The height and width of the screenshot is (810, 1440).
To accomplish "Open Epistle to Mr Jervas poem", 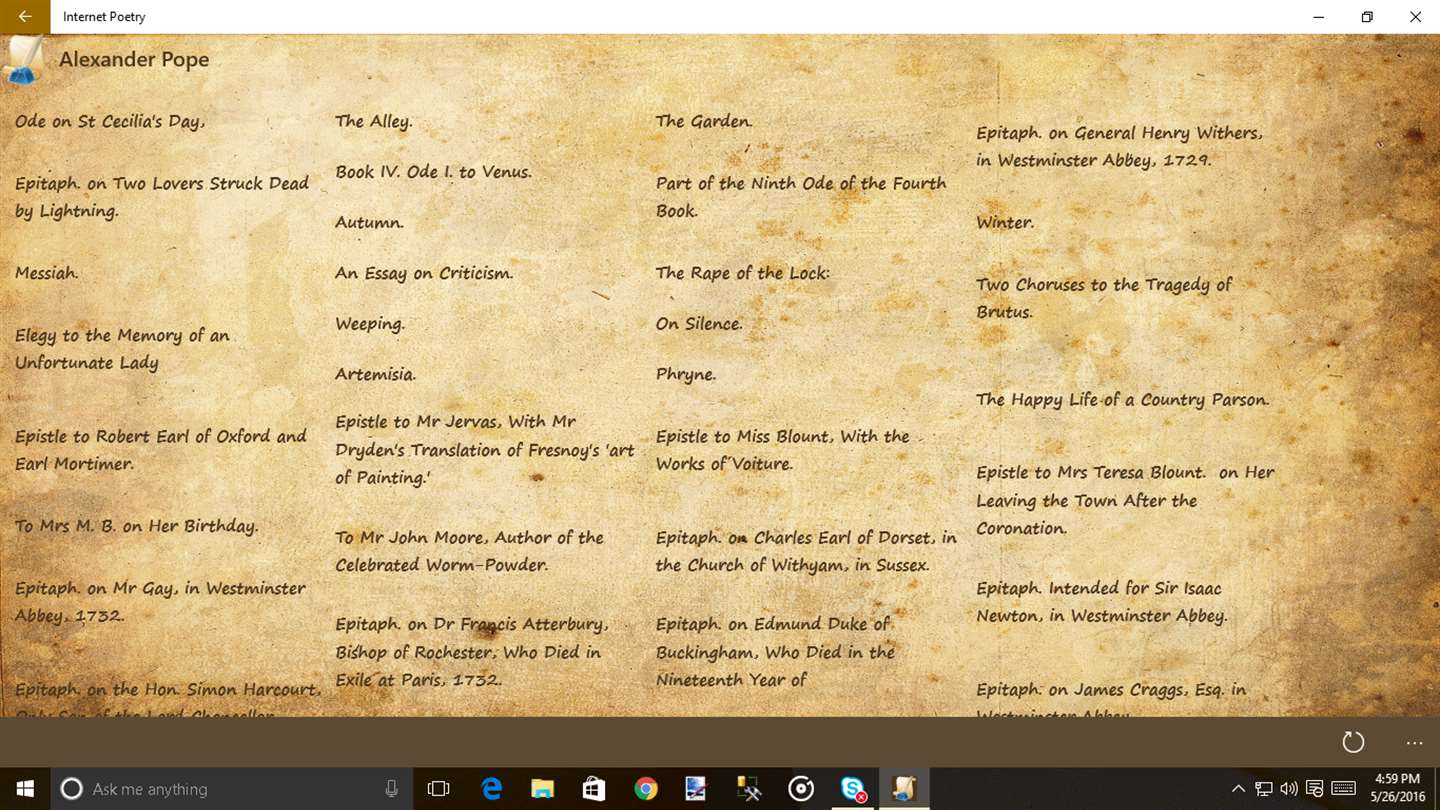I will click(485, 450).
